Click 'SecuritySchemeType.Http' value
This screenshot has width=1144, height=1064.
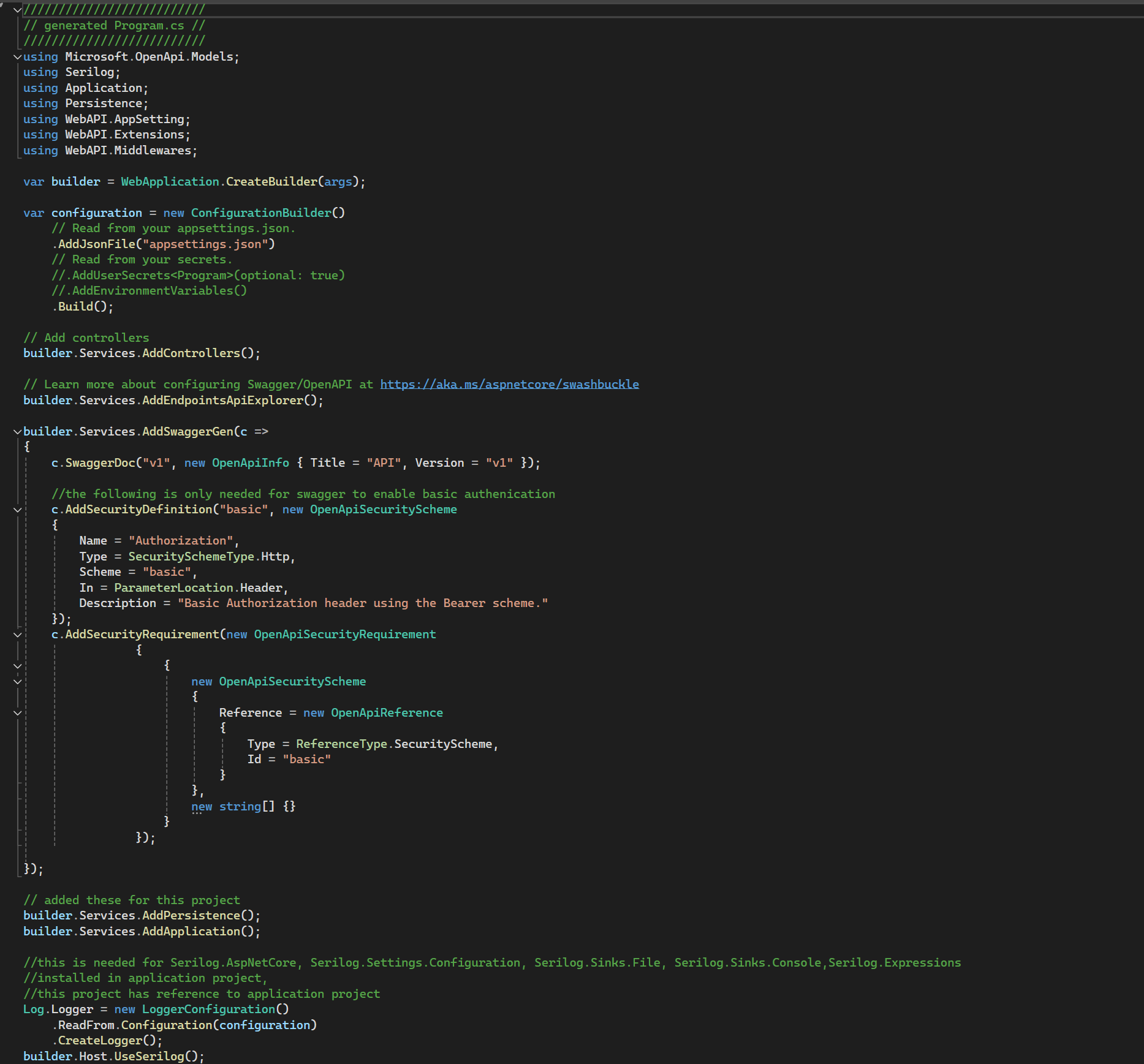coord(209,556)
